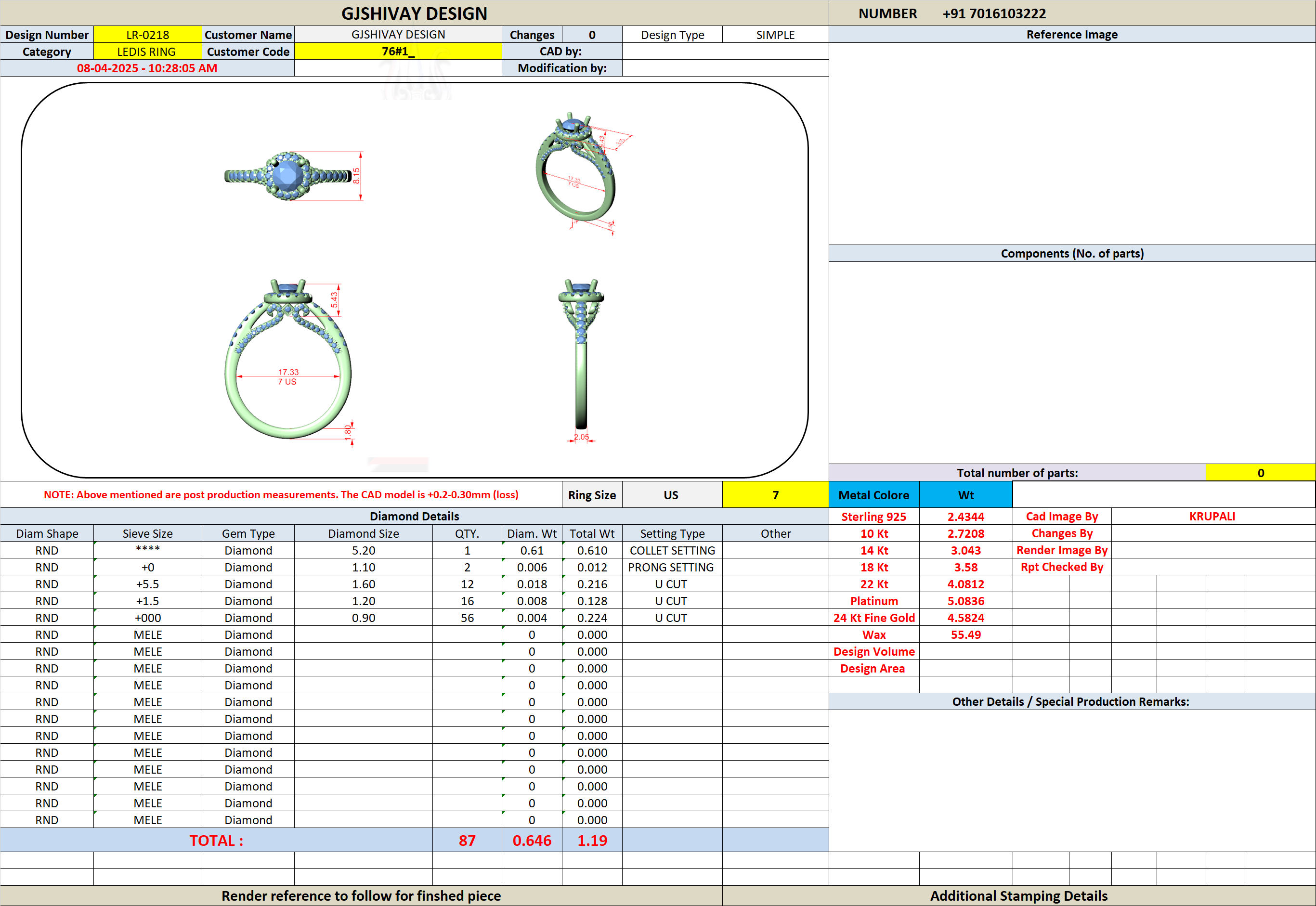Select the total weight 0.216 cell

(x=592, y=584)
